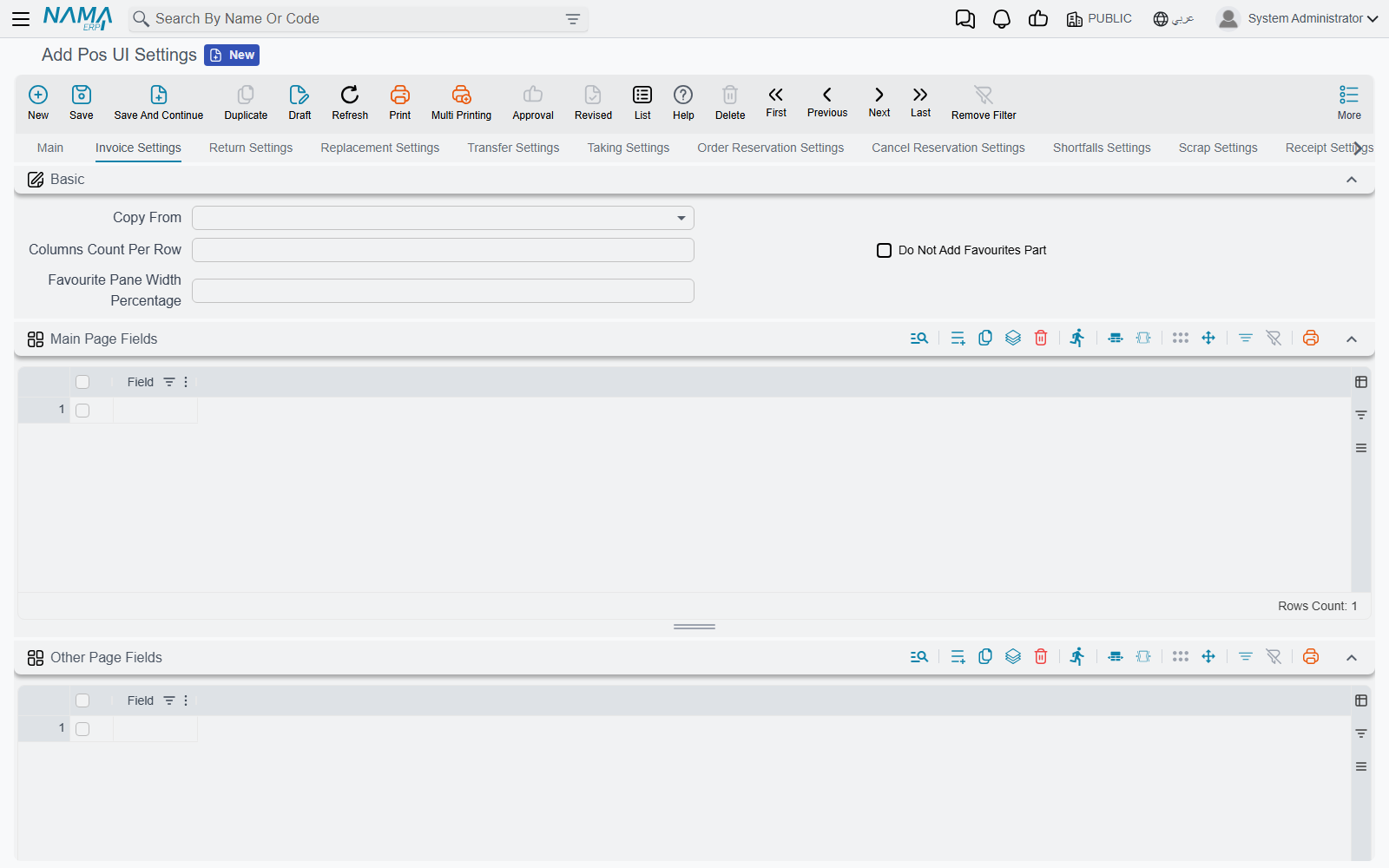This screenshot has height=868, width=1389.
Task: Check row 1 in Main Page Fields
Action: (82, 411)
